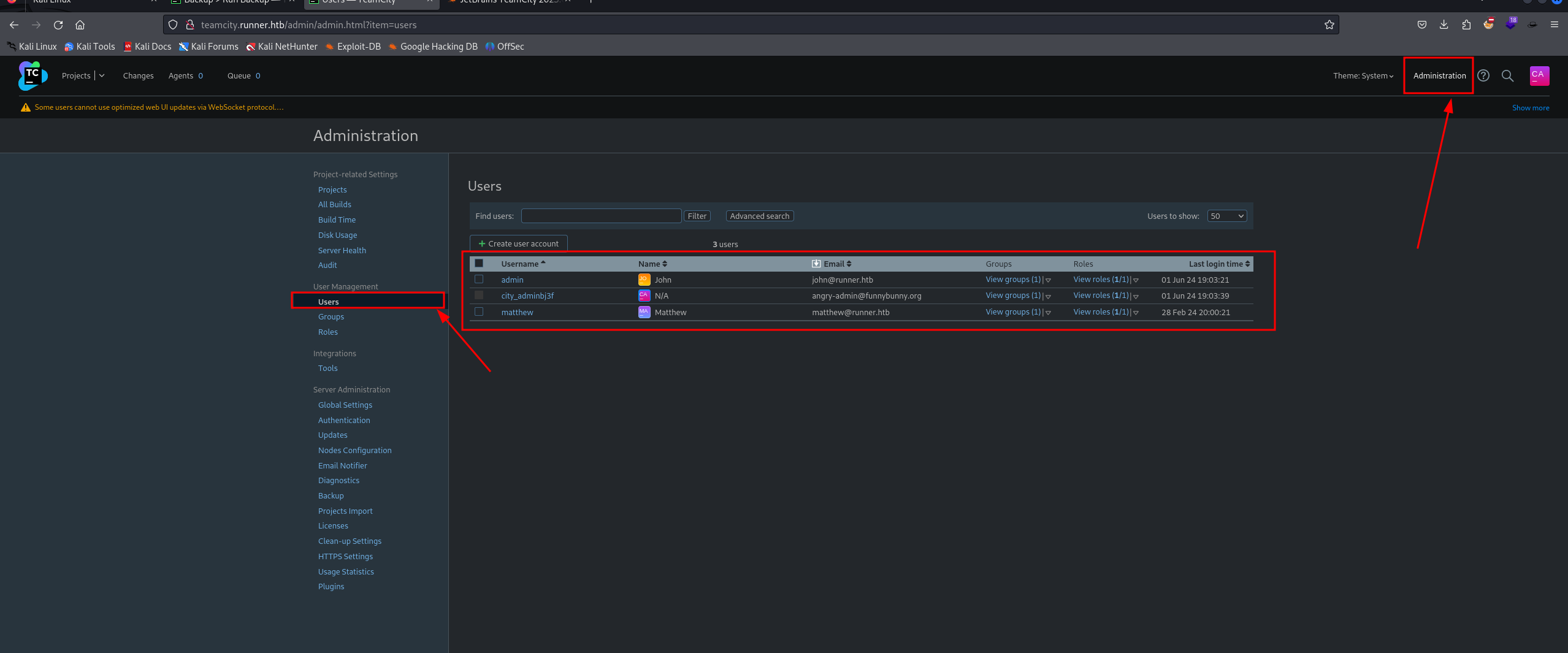Click the WebSocket warning triangle icon
1568x653 pixels.
pyautogui.click(x=26, y=107)
